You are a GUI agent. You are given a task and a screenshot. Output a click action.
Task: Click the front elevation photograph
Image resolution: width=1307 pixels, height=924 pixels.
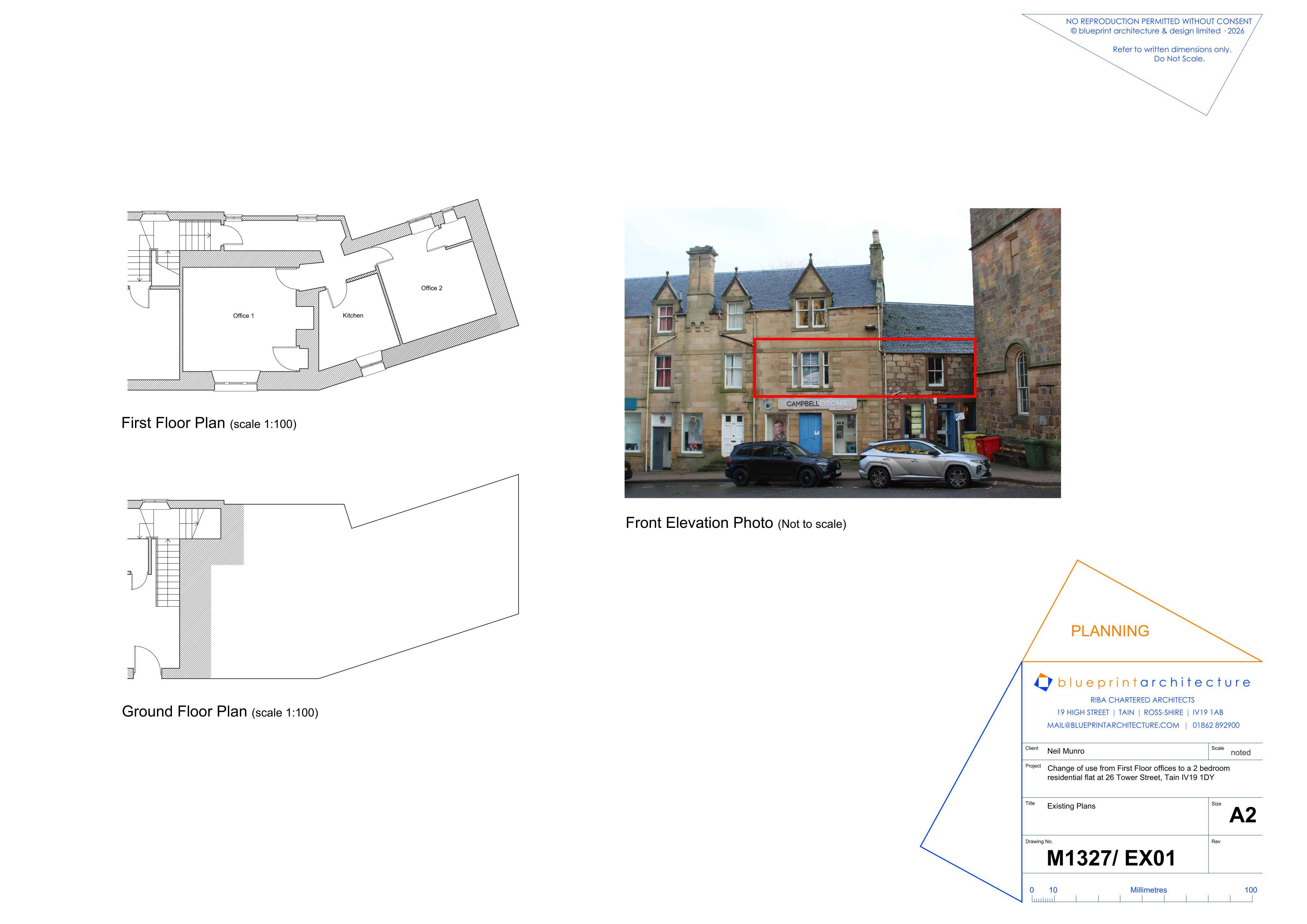[842, 353]
